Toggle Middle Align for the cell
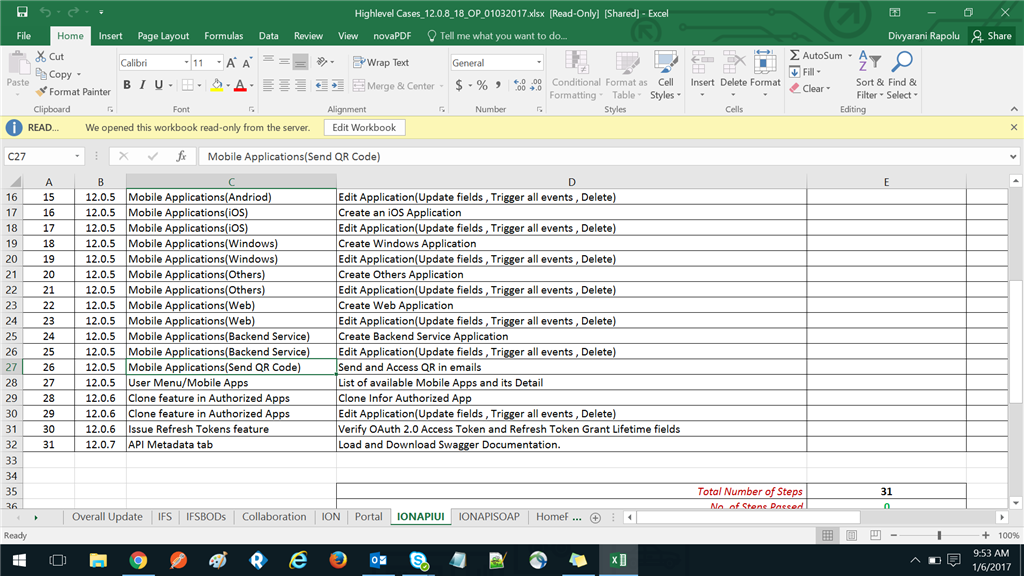Screen dimensions: 1024x576 click(x=284, y=62)
